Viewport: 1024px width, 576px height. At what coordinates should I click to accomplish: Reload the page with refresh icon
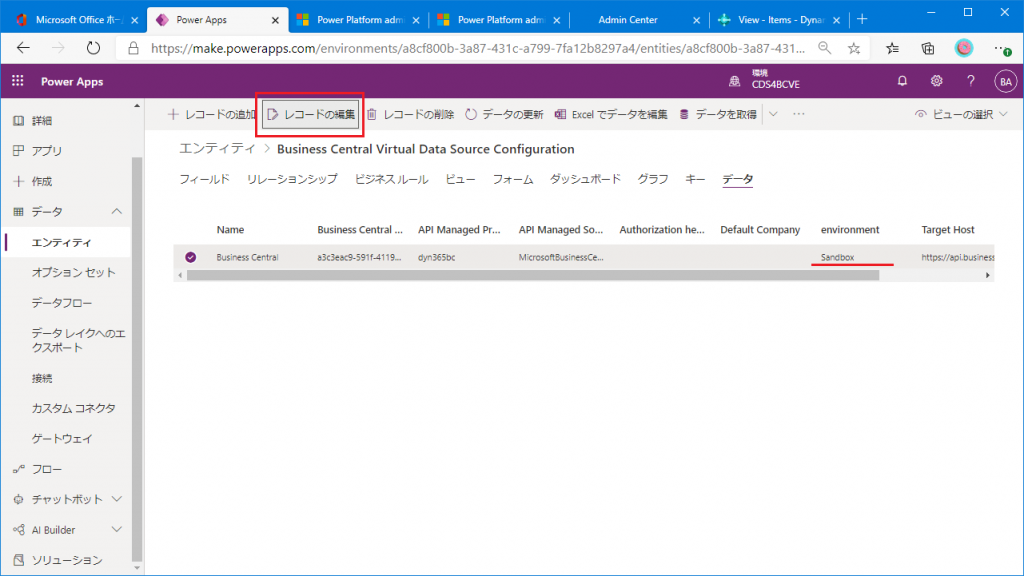pyautogui.click(x=93, y=48)
